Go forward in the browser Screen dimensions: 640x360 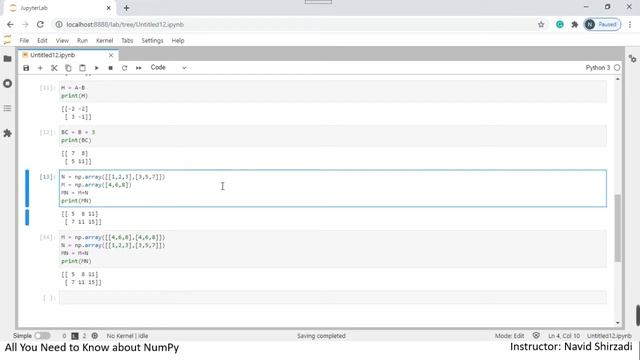tap(25, 24)
